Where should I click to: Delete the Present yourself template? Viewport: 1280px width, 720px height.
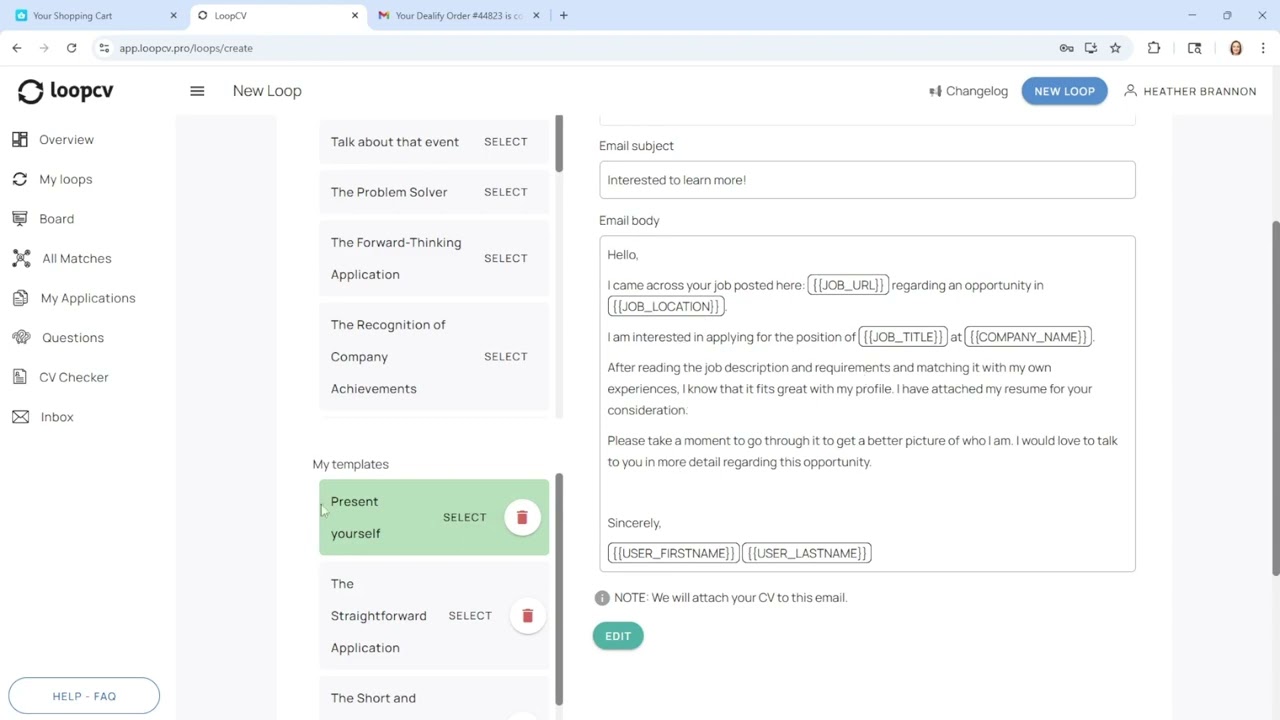click(522, 517)
